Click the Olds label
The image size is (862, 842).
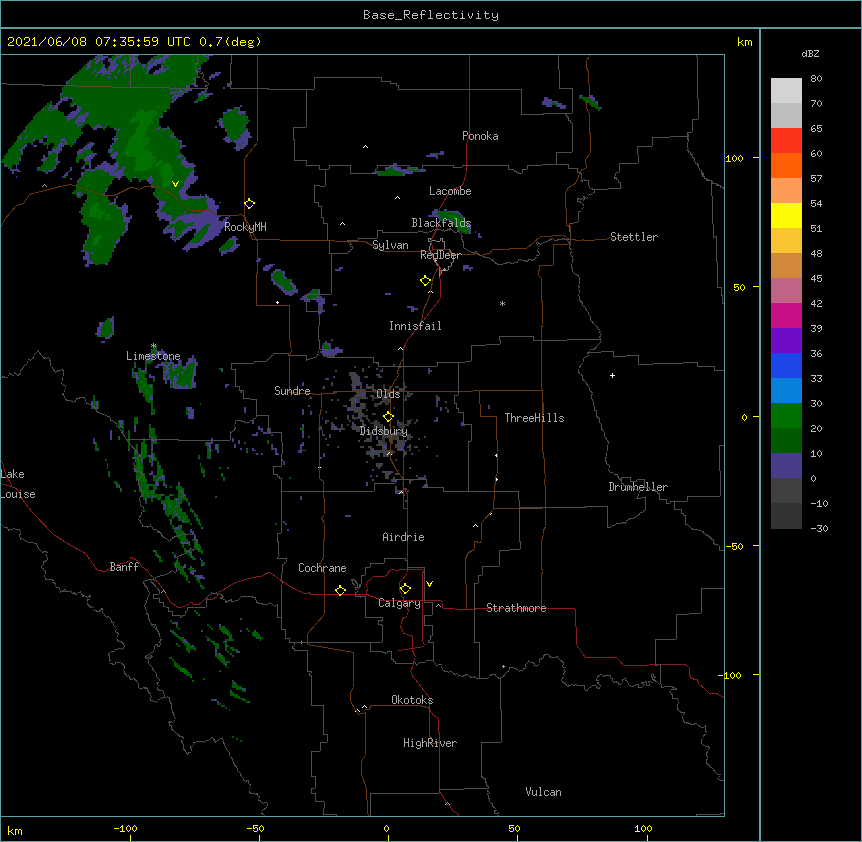coord(388,394)
